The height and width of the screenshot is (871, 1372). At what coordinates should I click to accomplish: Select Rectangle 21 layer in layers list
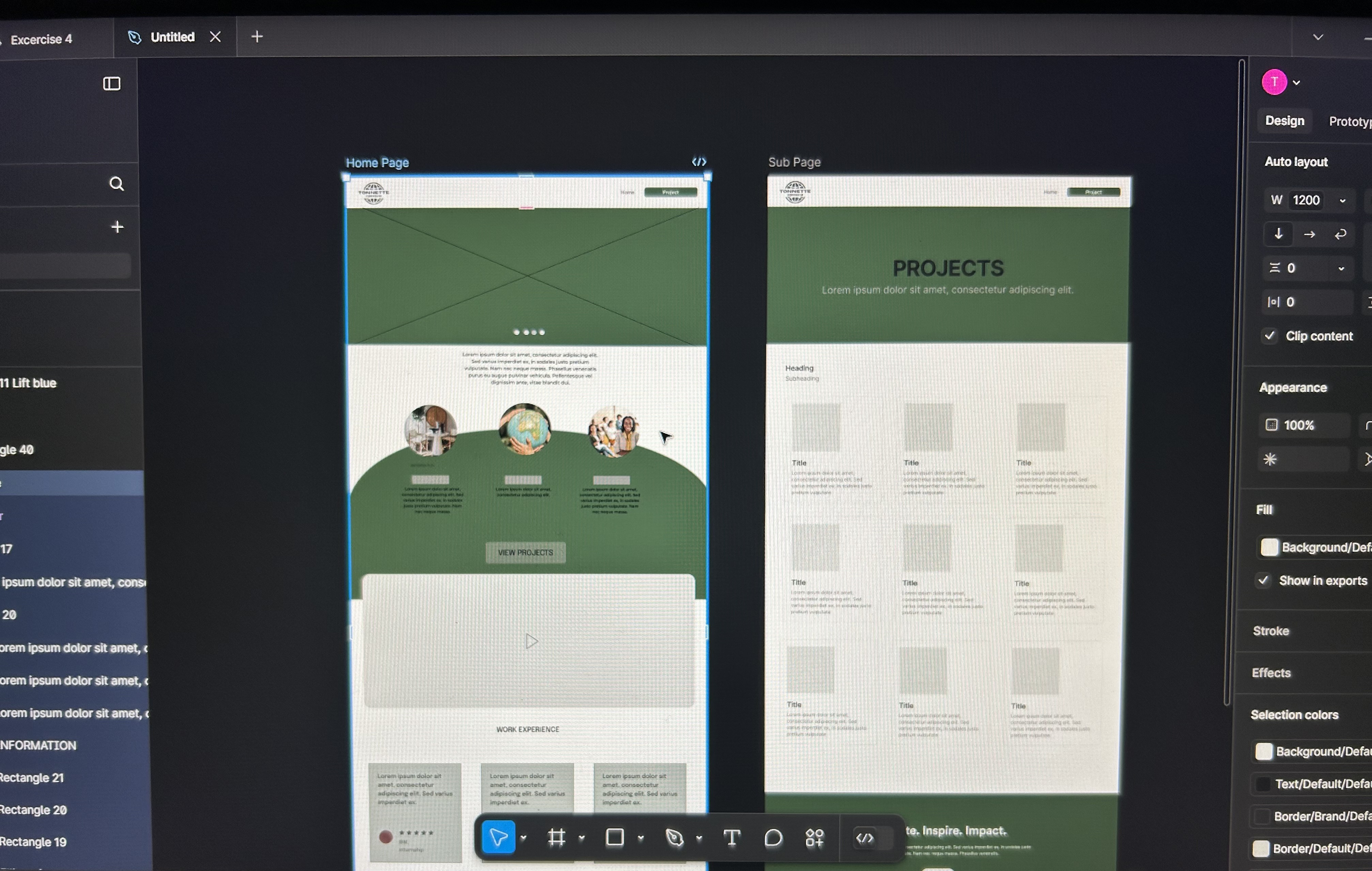click(32, 778)
